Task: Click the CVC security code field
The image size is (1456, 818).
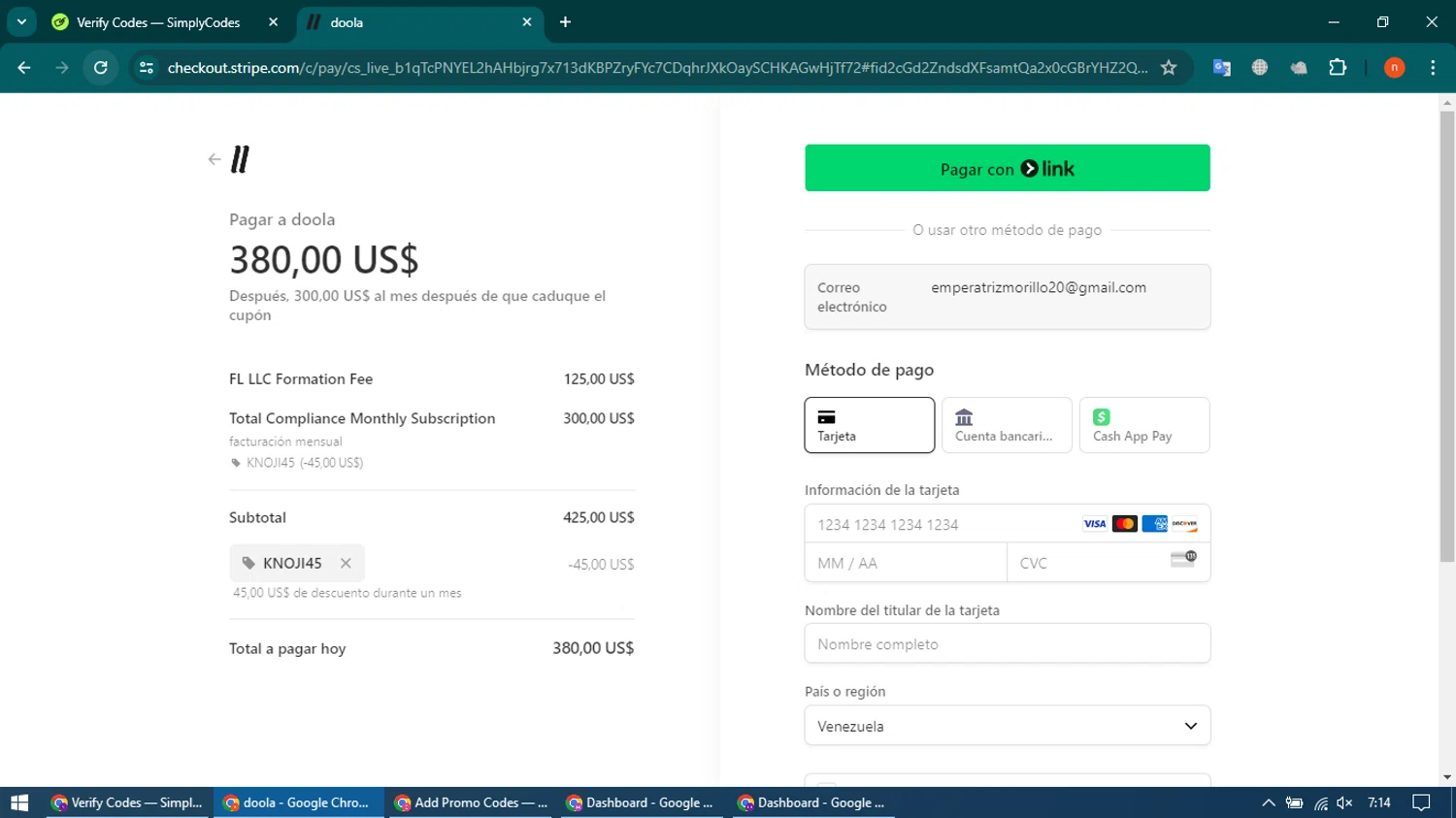Action: [x=1109, y=563]
